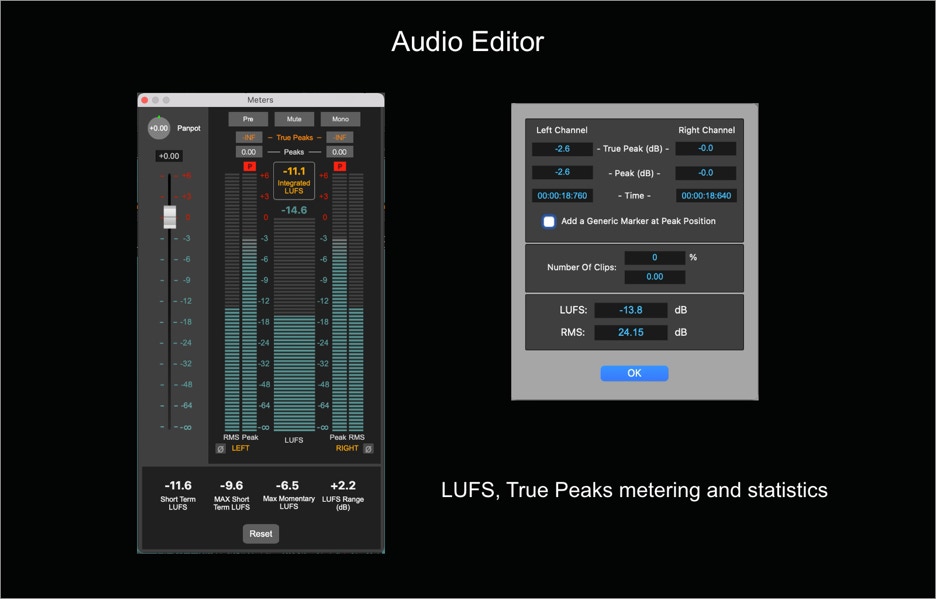Enable Mono mode in Meters
936x599 pixels.
[x=340, y=119]
